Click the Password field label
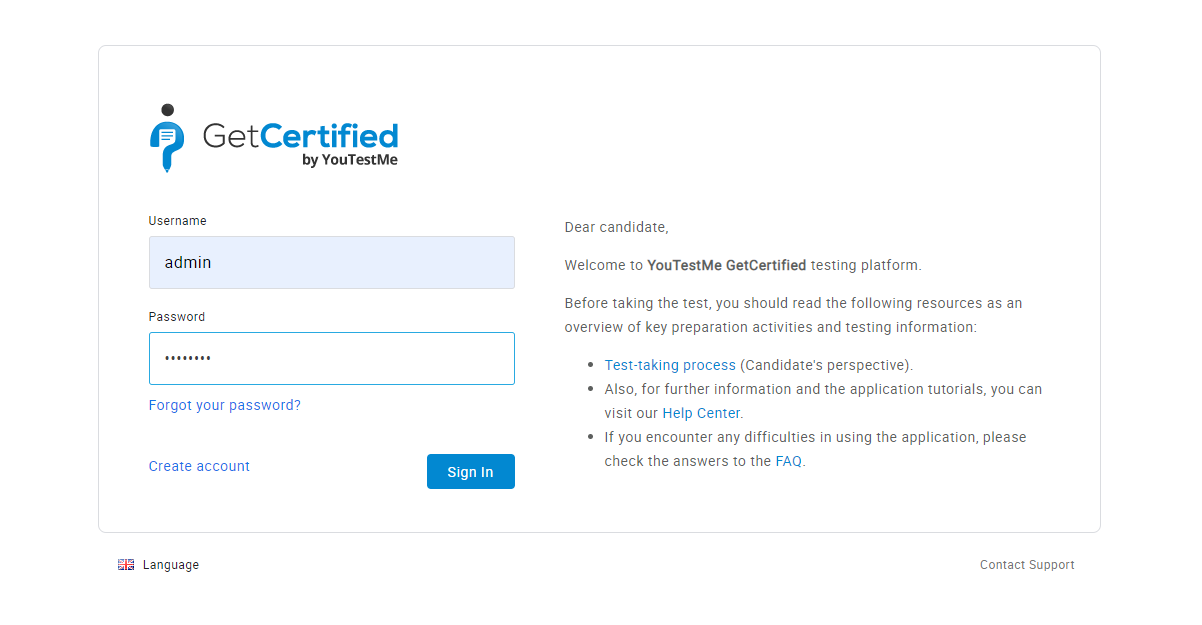This screenshot has height=625, width=1202. [177, 317]
